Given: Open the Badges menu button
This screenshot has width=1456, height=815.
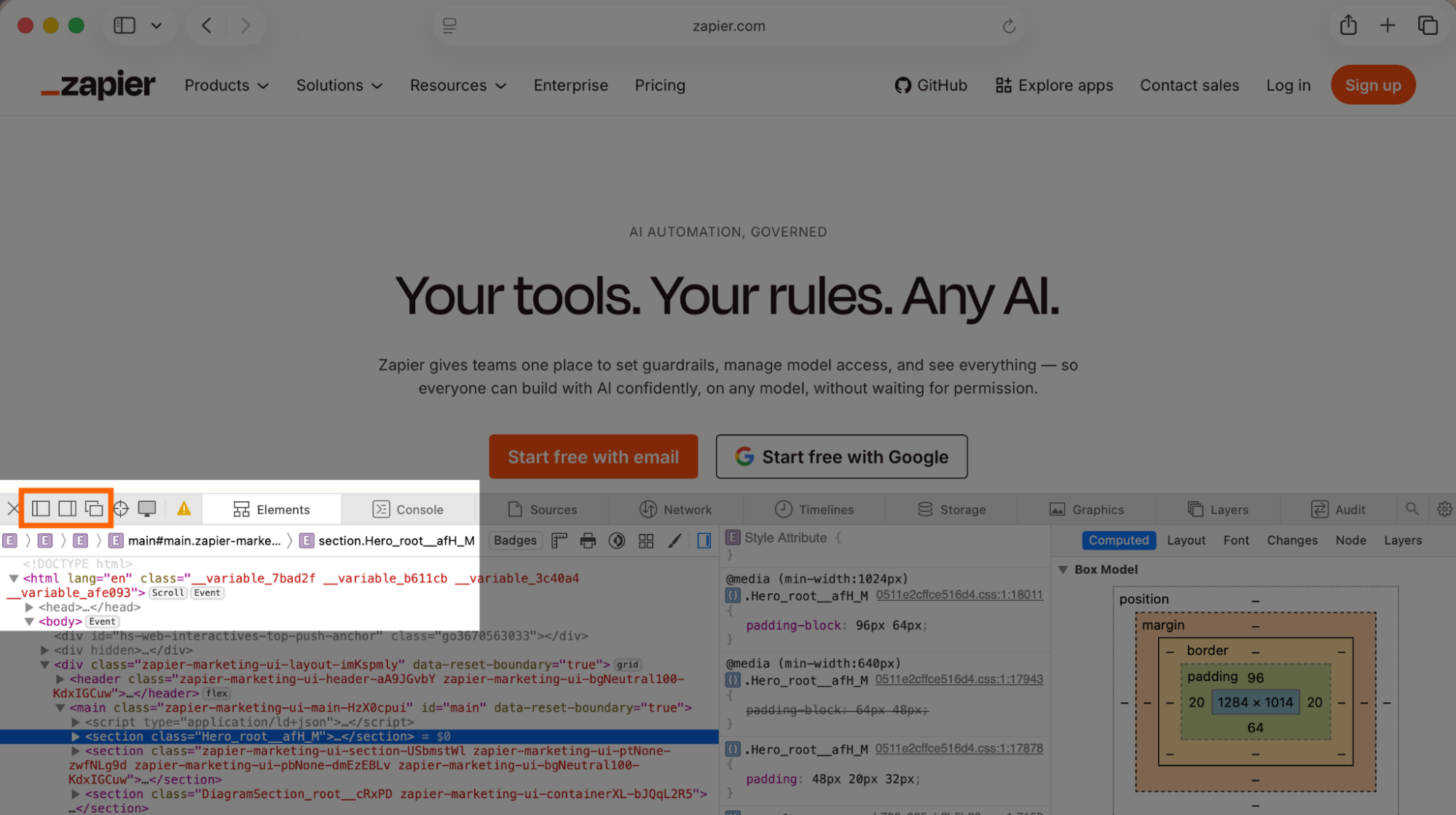Looking at the screenshot, I should (515, 540).
